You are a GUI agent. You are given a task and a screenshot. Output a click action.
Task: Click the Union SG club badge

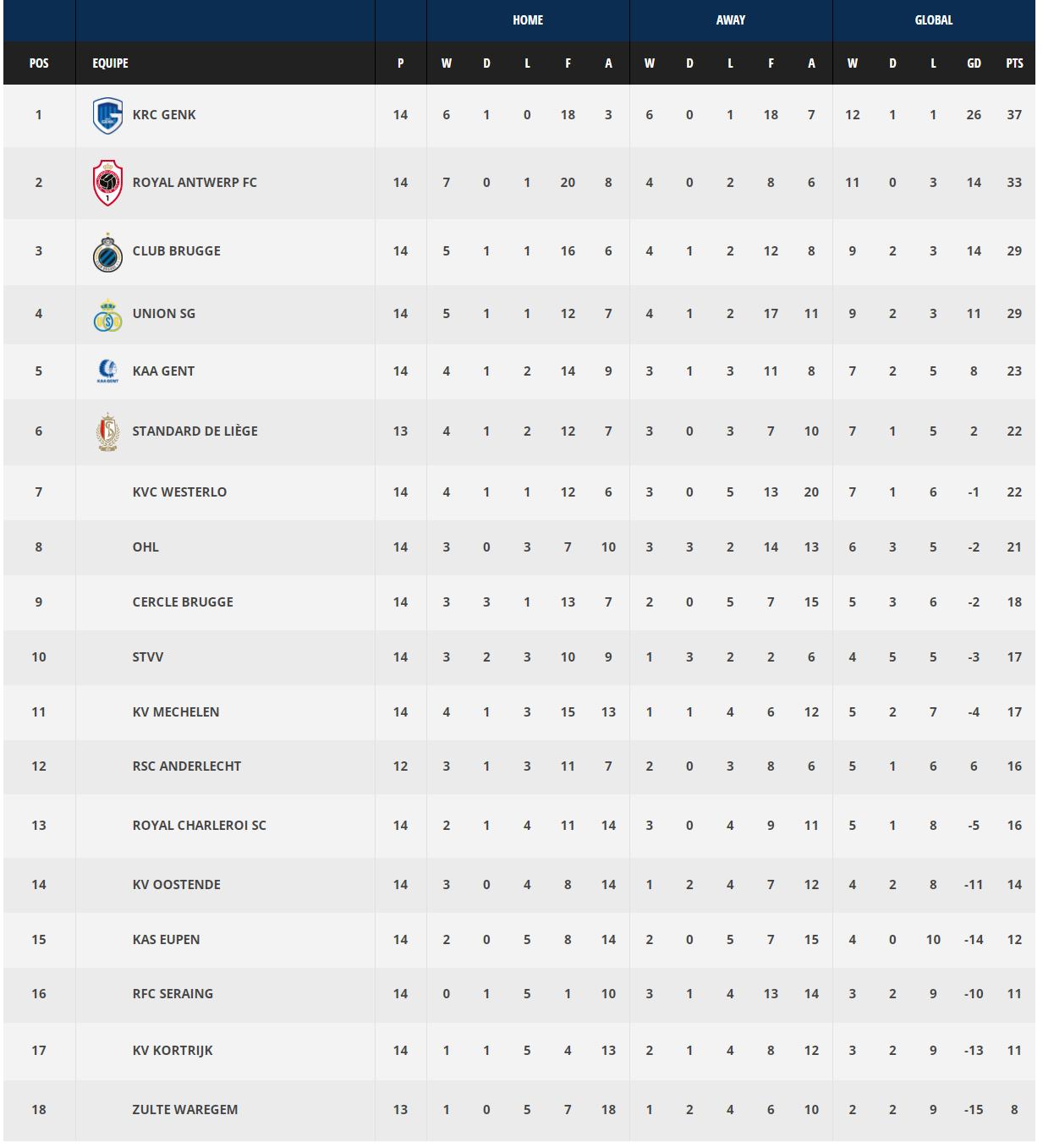(107, 315)
